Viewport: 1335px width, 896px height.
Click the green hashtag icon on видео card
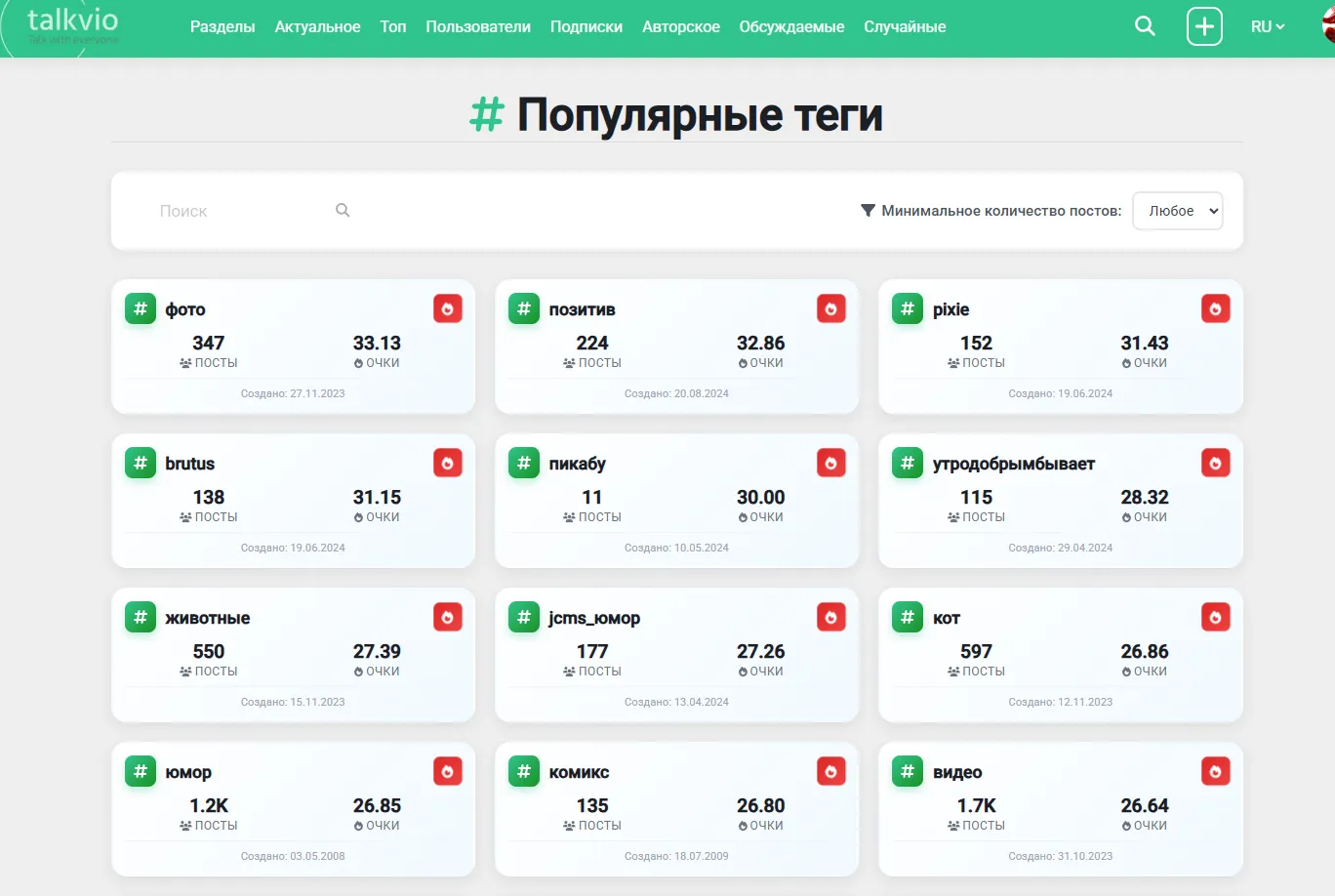(908, 771)
